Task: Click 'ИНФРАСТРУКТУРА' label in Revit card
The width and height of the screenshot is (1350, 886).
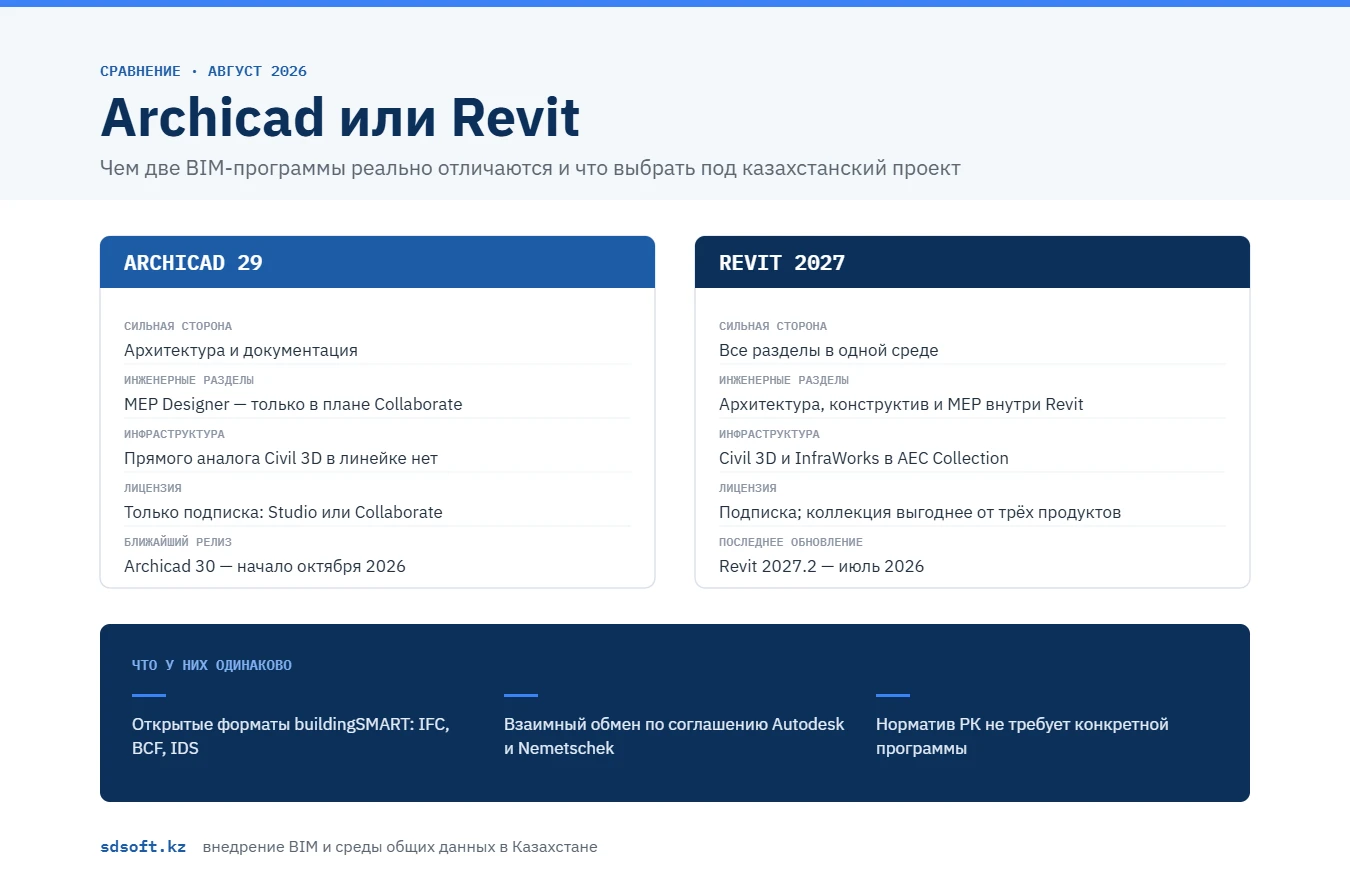Action: [769, 434]
